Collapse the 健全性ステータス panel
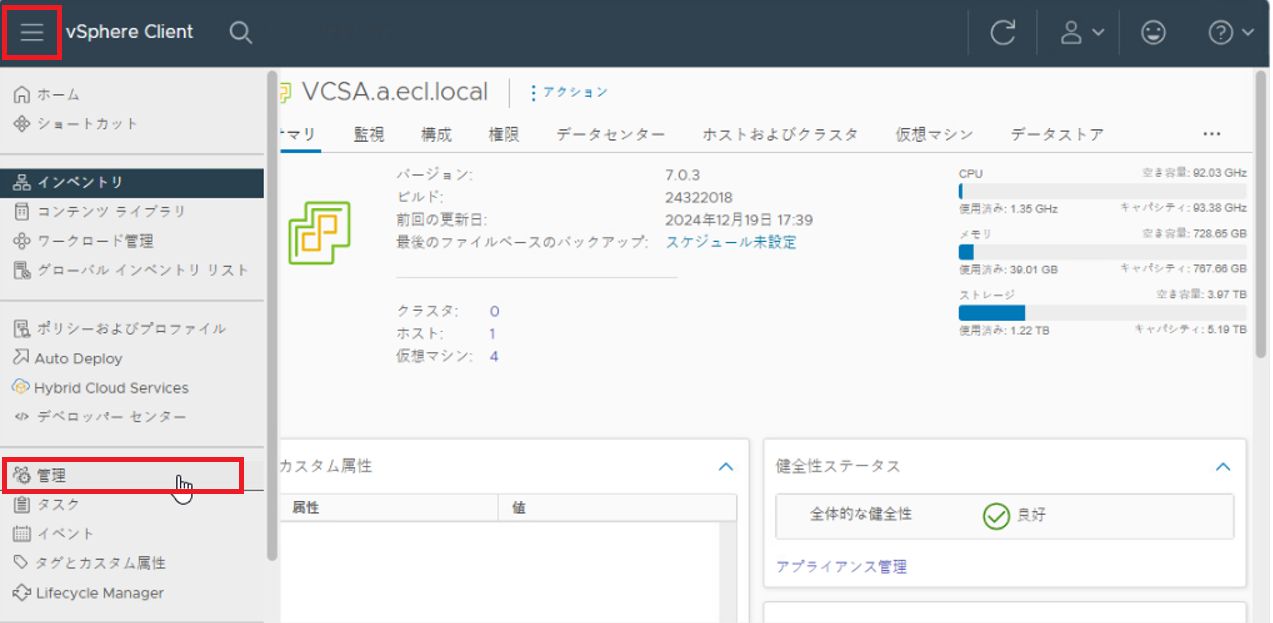The image size is (1273, 623). coord(1222,466)
